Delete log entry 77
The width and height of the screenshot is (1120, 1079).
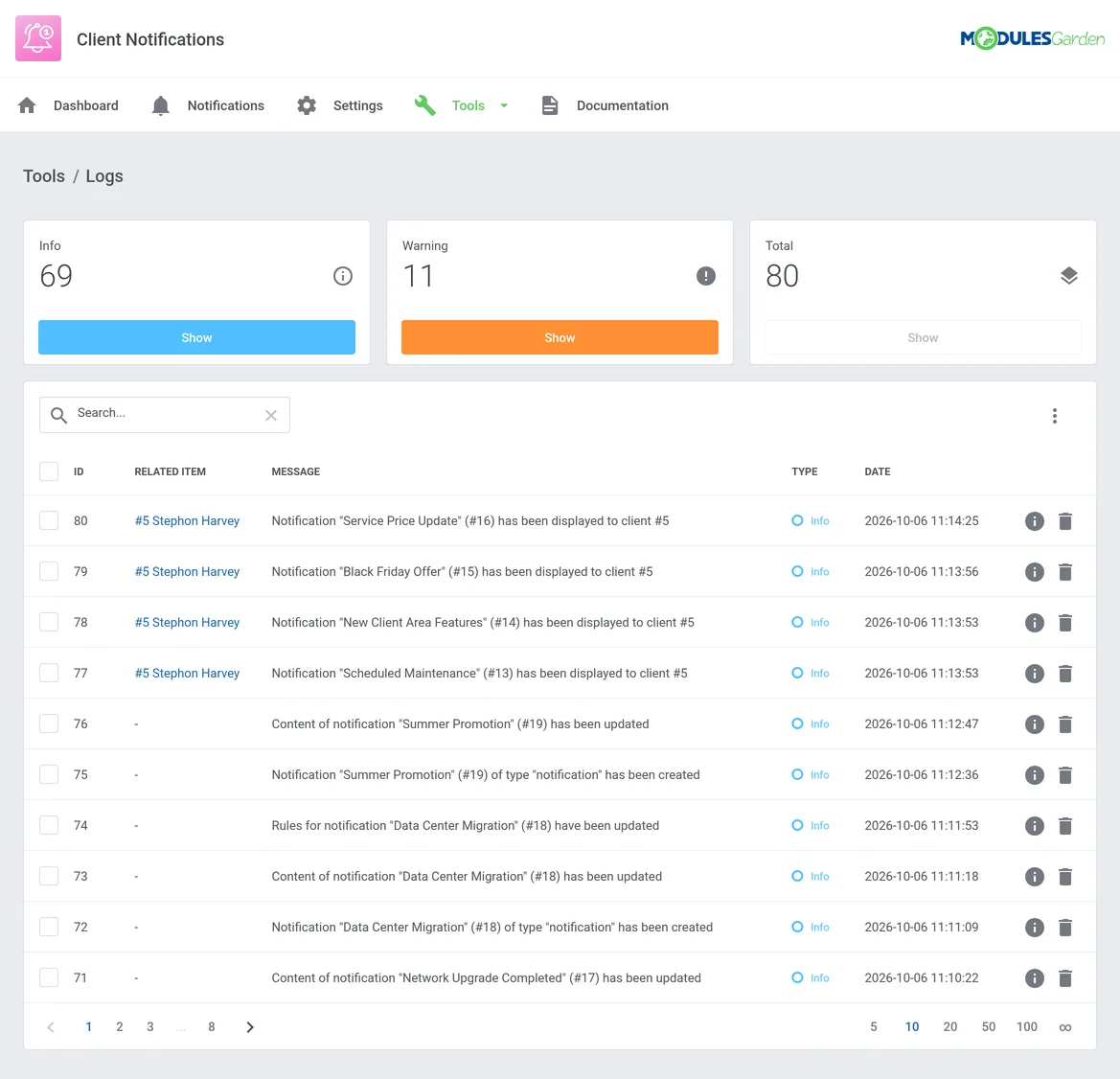click(1065, 673)
